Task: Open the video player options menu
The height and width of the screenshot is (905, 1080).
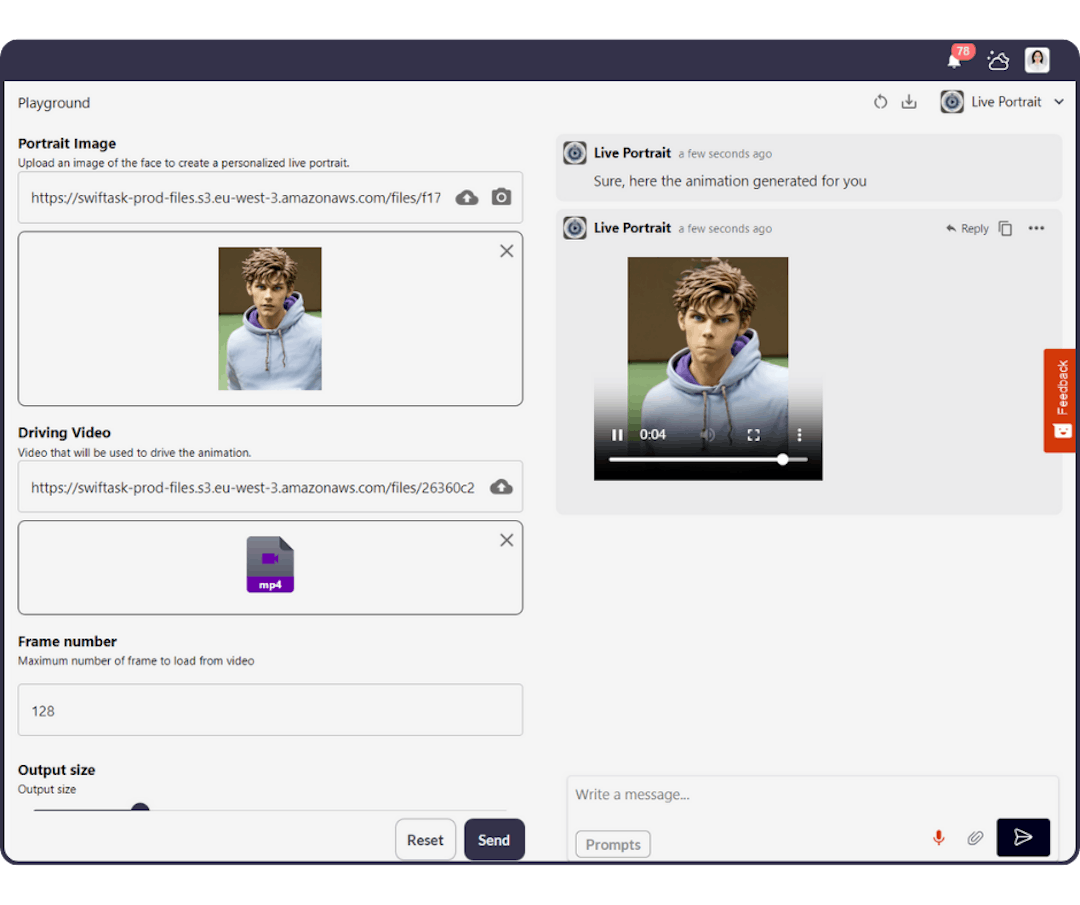Action: [797, 435]
